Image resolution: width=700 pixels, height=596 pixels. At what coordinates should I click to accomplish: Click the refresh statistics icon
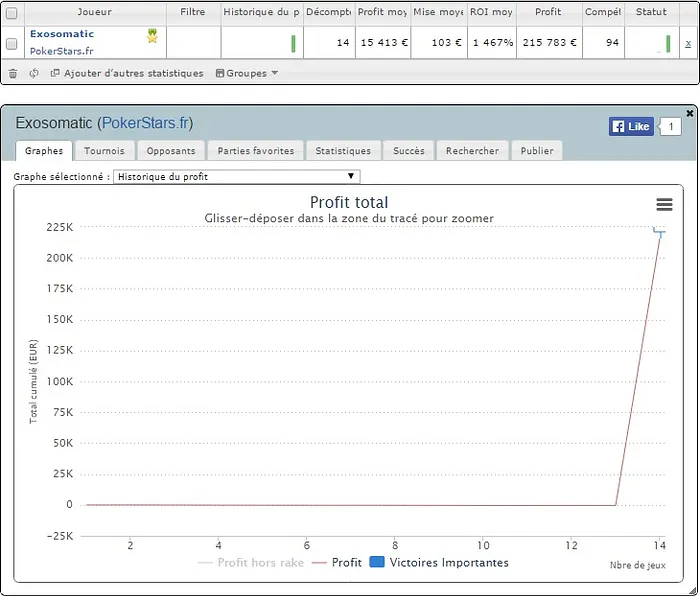[x=34, y=74]
